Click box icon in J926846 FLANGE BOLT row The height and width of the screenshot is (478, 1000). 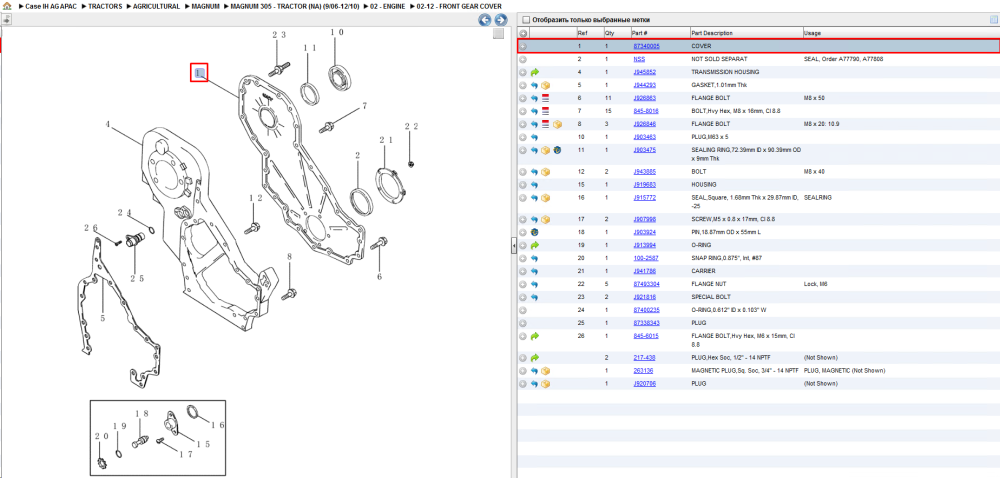(557, 124)
